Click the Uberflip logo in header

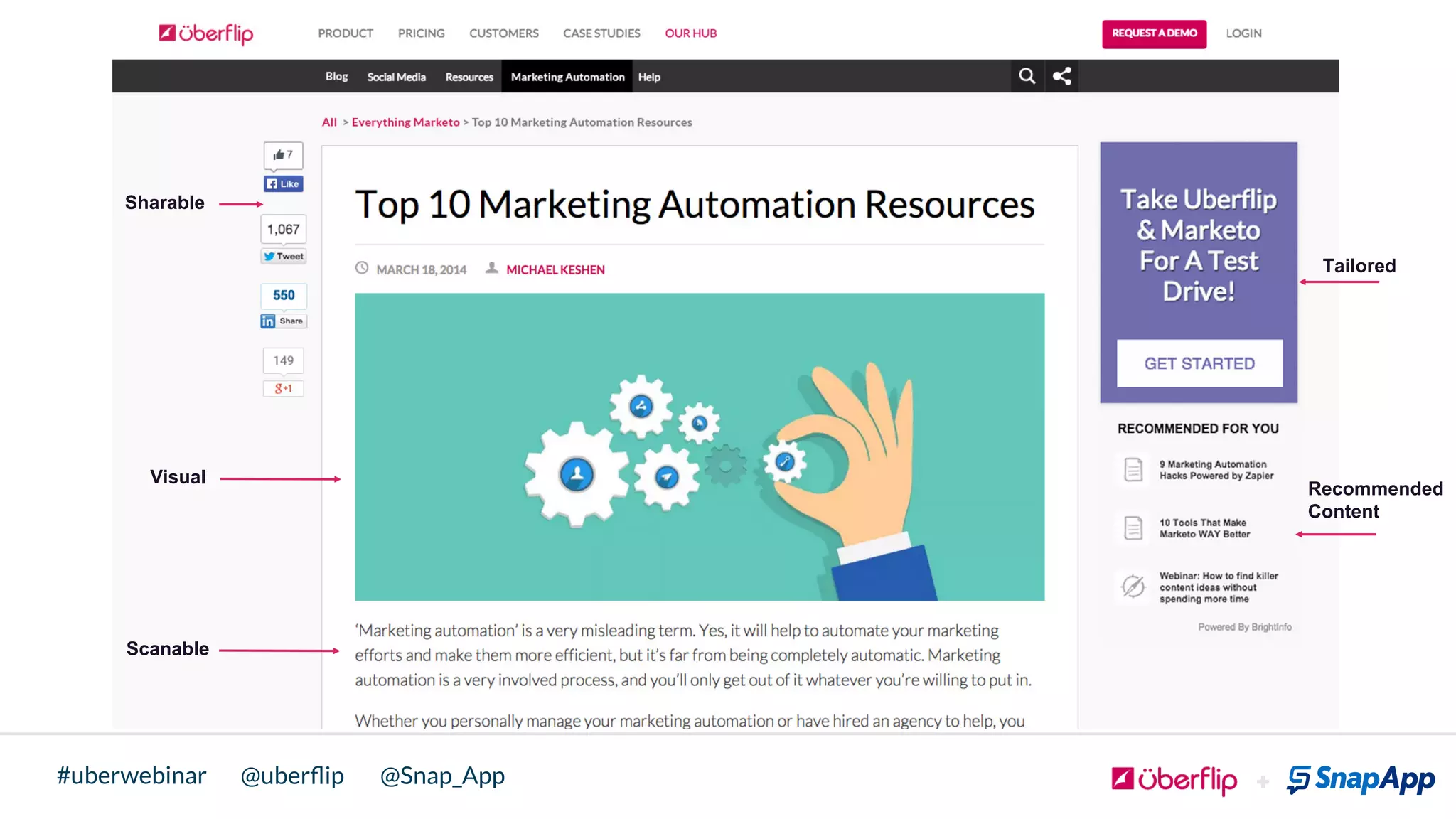(x=206, y=33)
